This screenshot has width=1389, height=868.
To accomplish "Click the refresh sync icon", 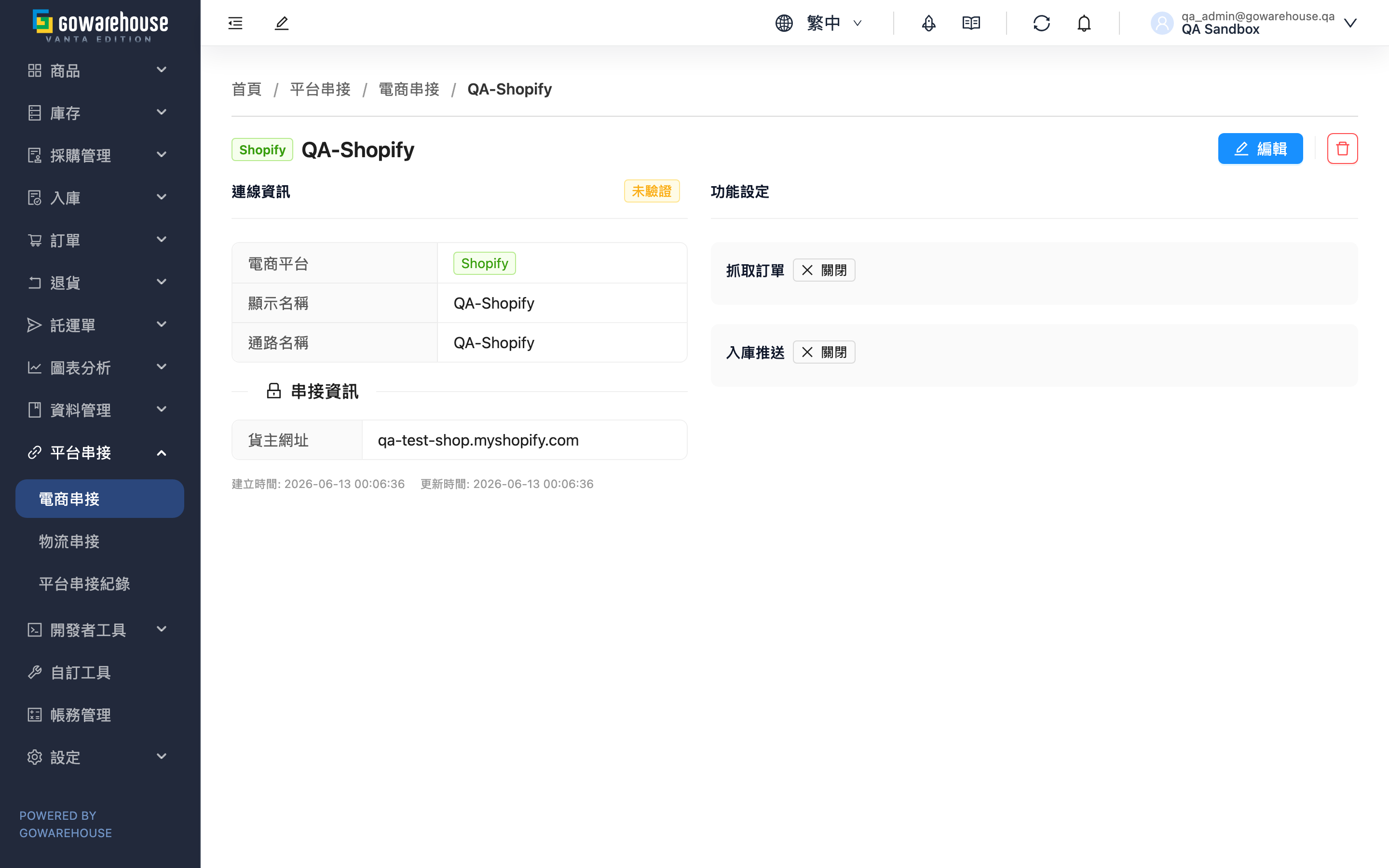I will click(1041, 23).
